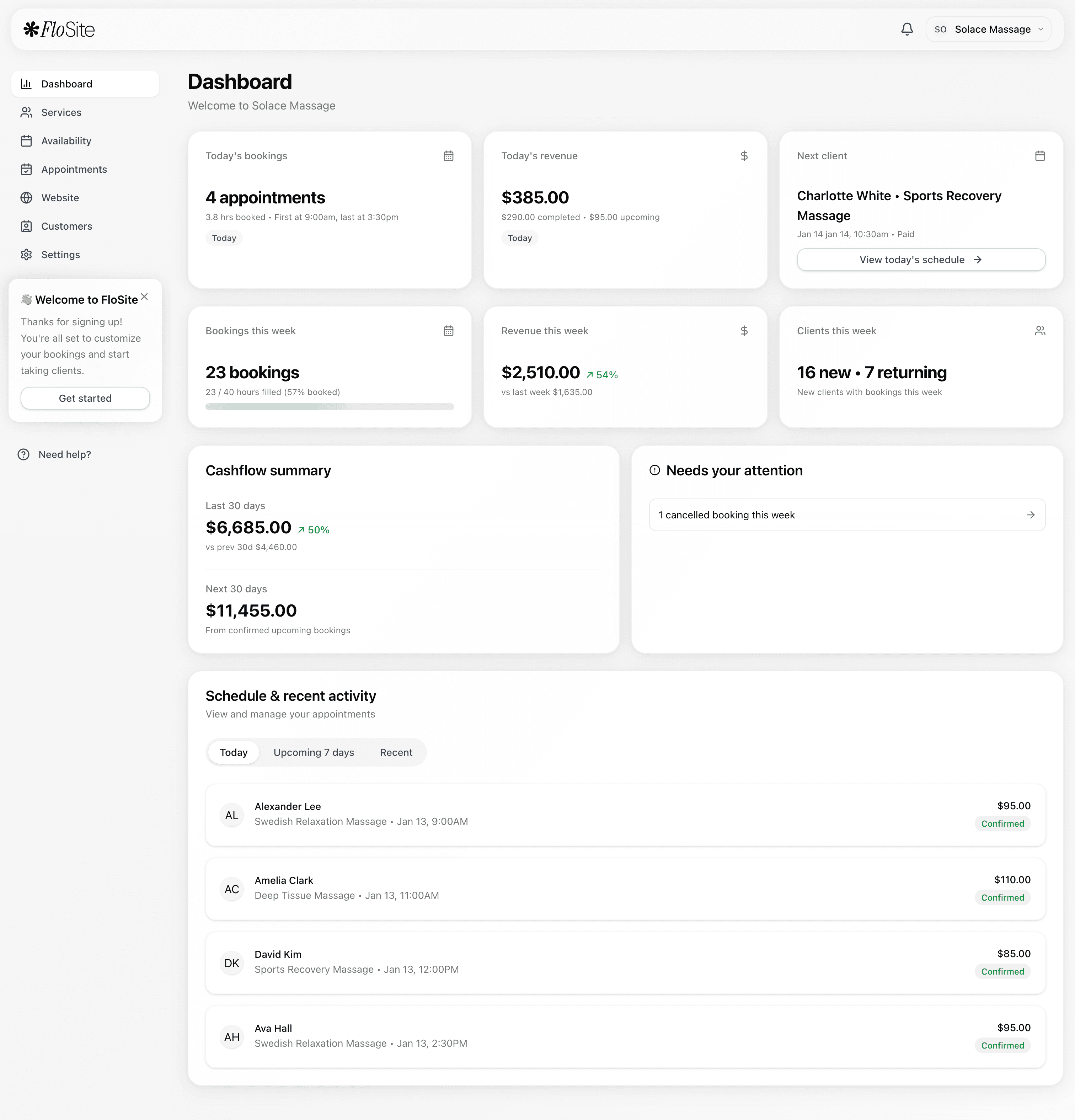Click the Need help question mark icon
The width and height of the screenshot is (1075, 1120).
23,454
